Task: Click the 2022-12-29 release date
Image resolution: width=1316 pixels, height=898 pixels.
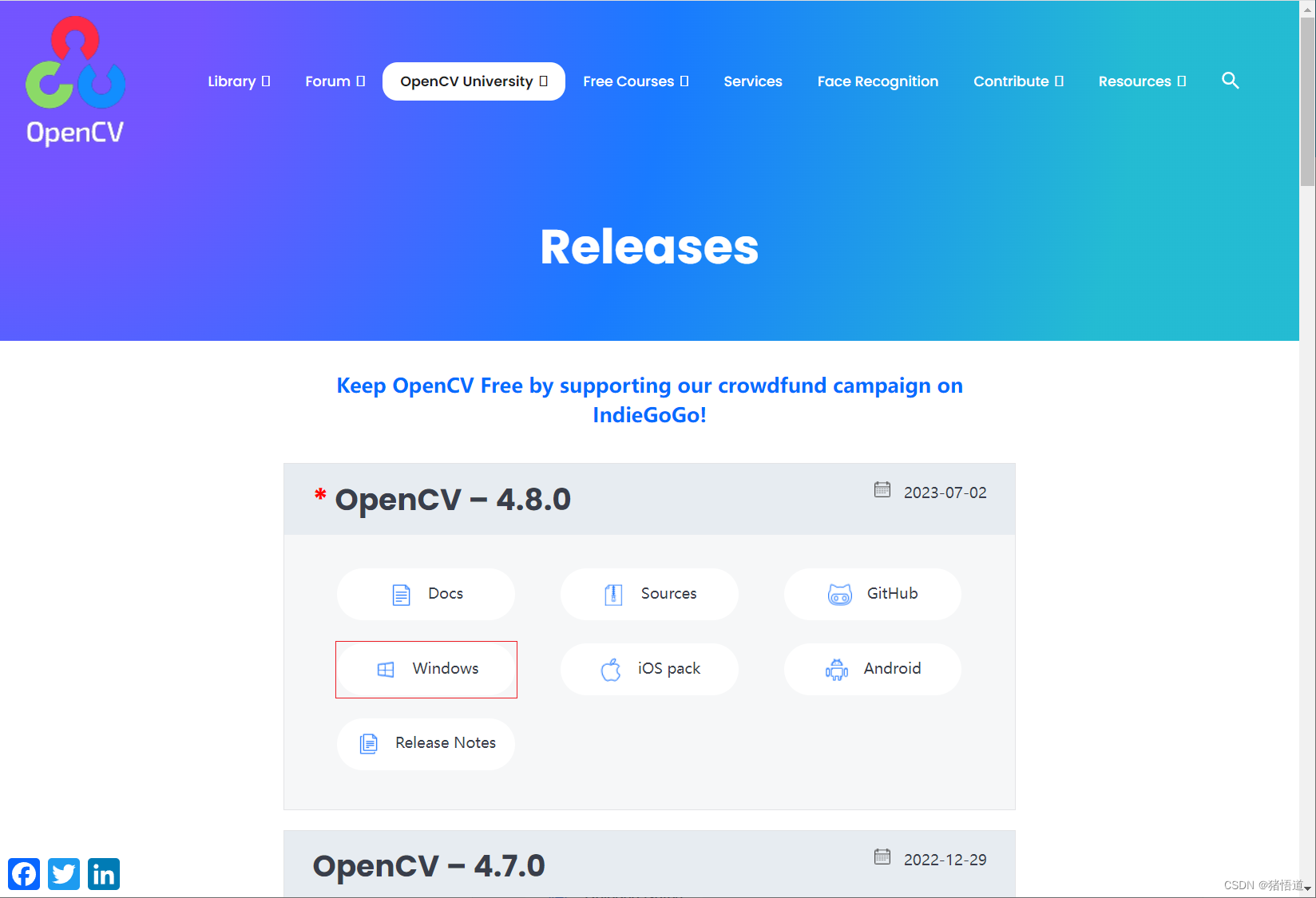Action: coord(945,860)
